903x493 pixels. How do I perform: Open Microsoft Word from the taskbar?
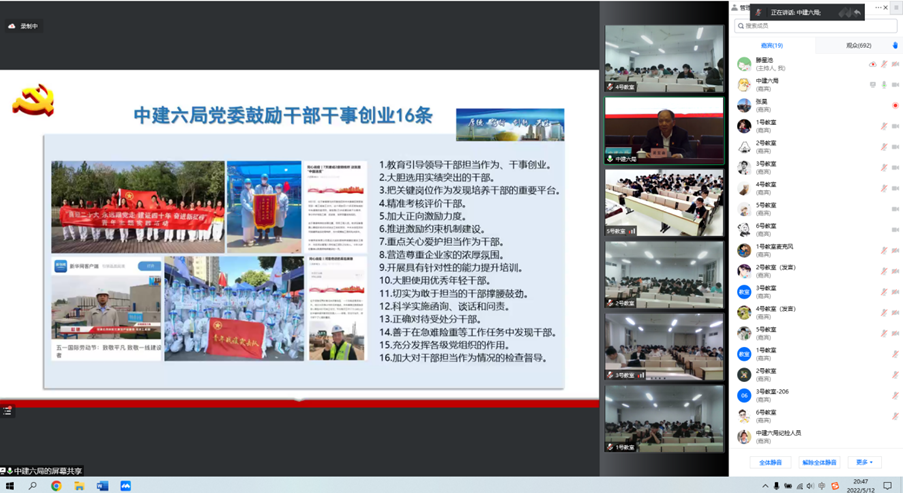click(x=102, y=486)
